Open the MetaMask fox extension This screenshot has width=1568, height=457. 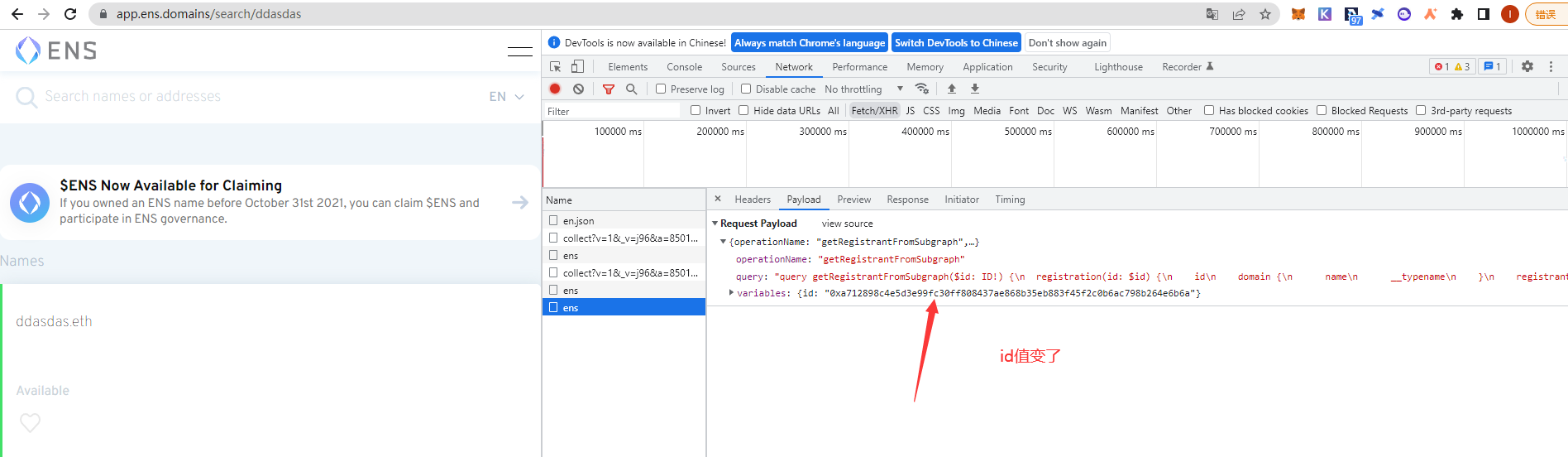click(x=1298, y=14)
